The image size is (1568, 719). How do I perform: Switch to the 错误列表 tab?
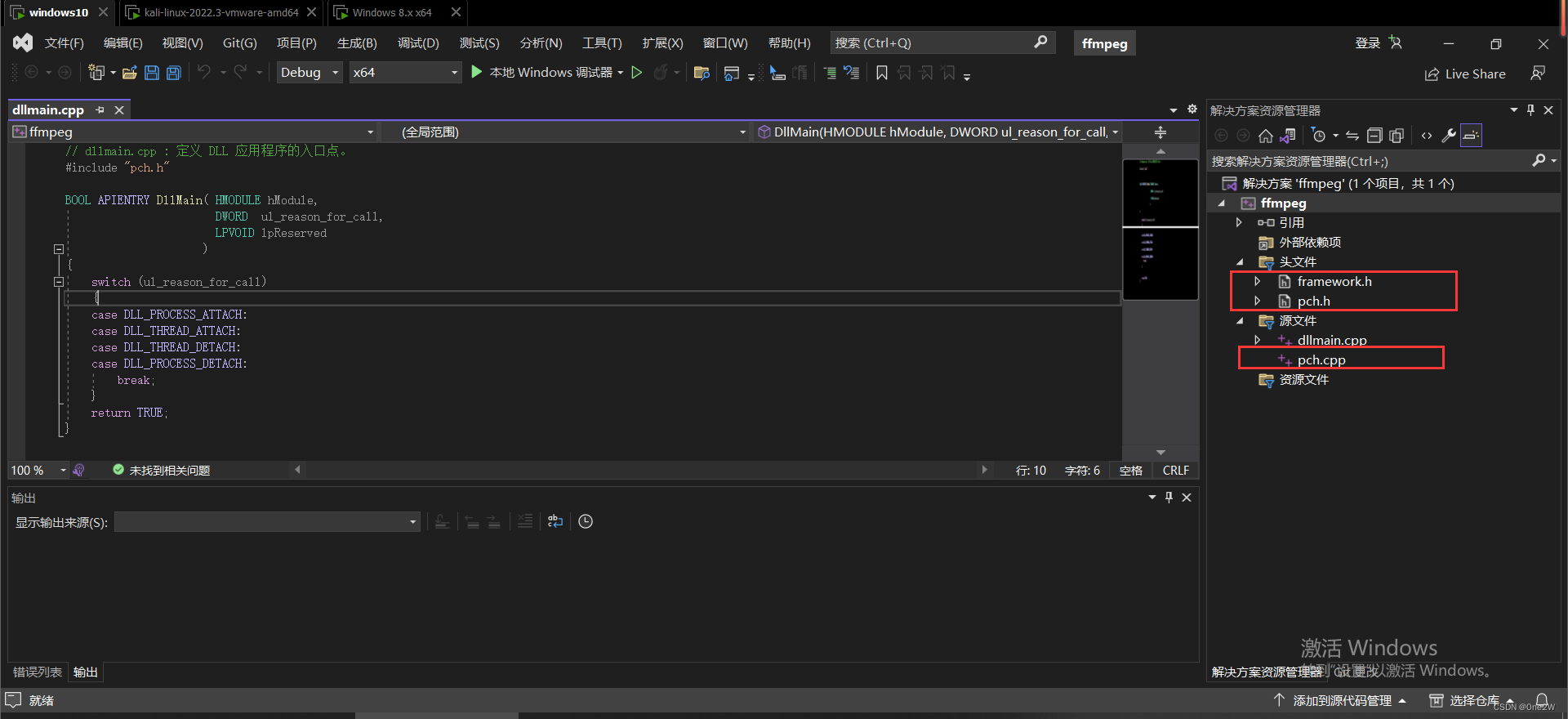(x=38, y=672)
